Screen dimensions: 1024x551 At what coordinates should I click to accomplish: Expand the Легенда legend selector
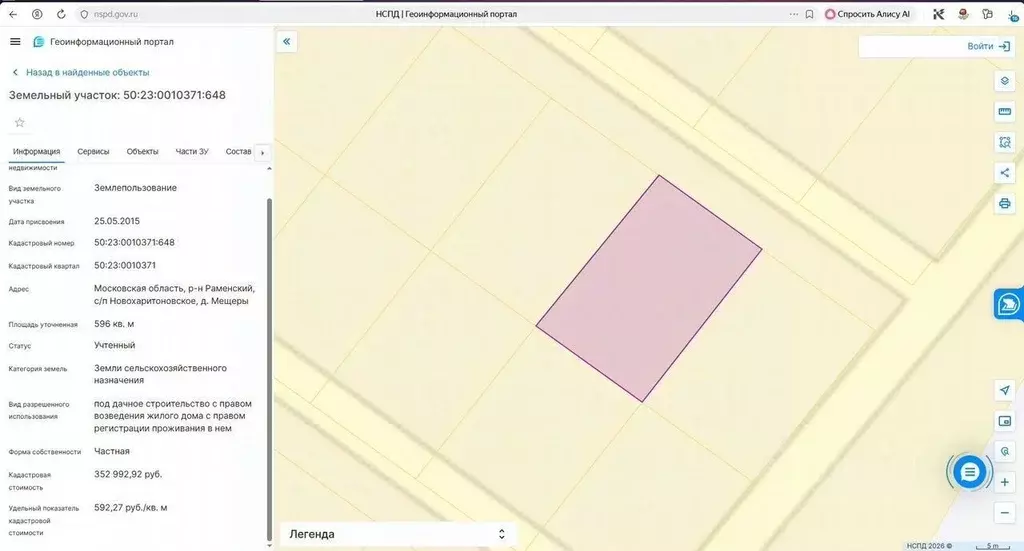[x=396, y=534]
